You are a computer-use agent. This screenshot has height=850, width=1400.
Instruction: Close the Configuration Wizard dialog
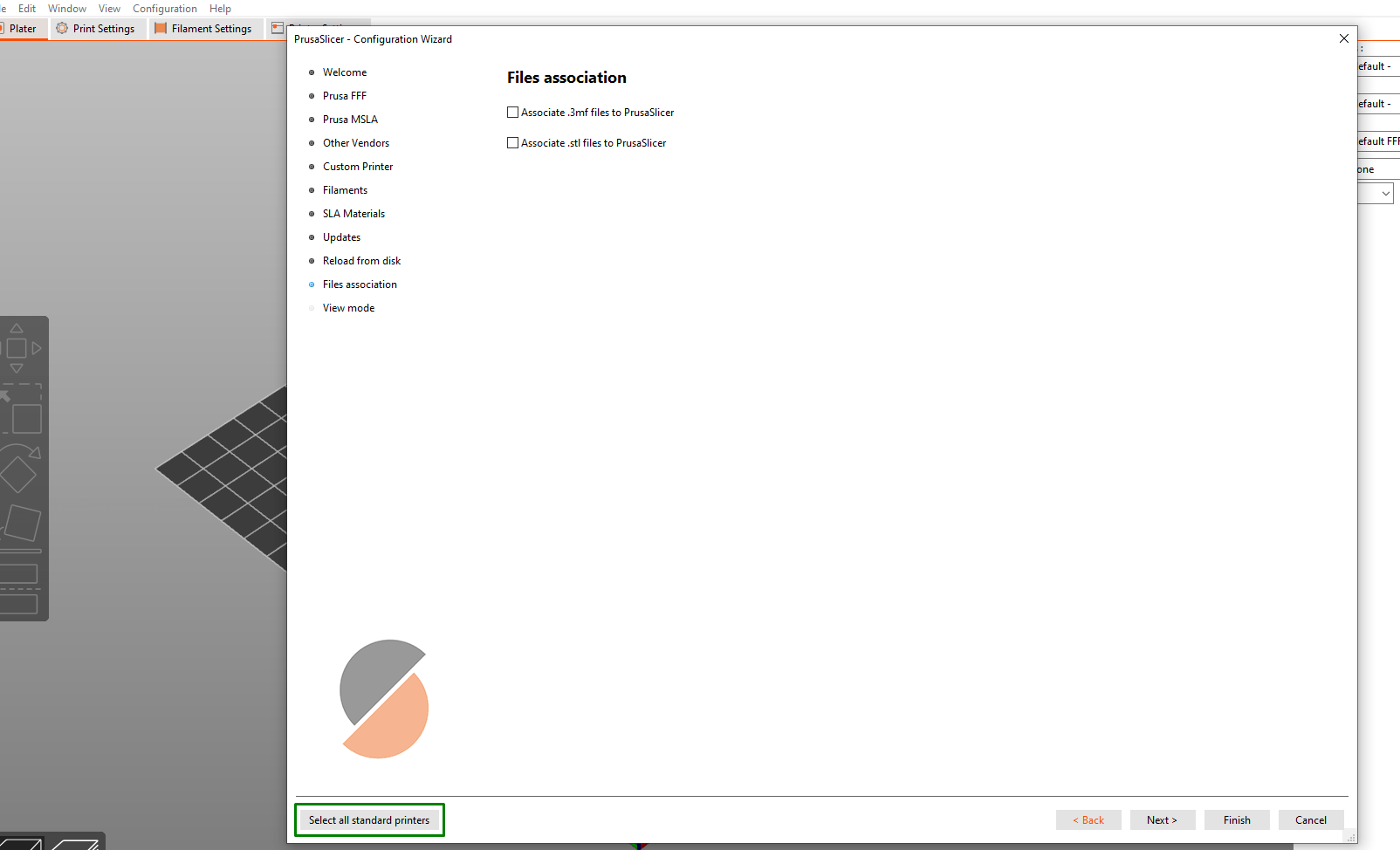[x=1344, y=38]
